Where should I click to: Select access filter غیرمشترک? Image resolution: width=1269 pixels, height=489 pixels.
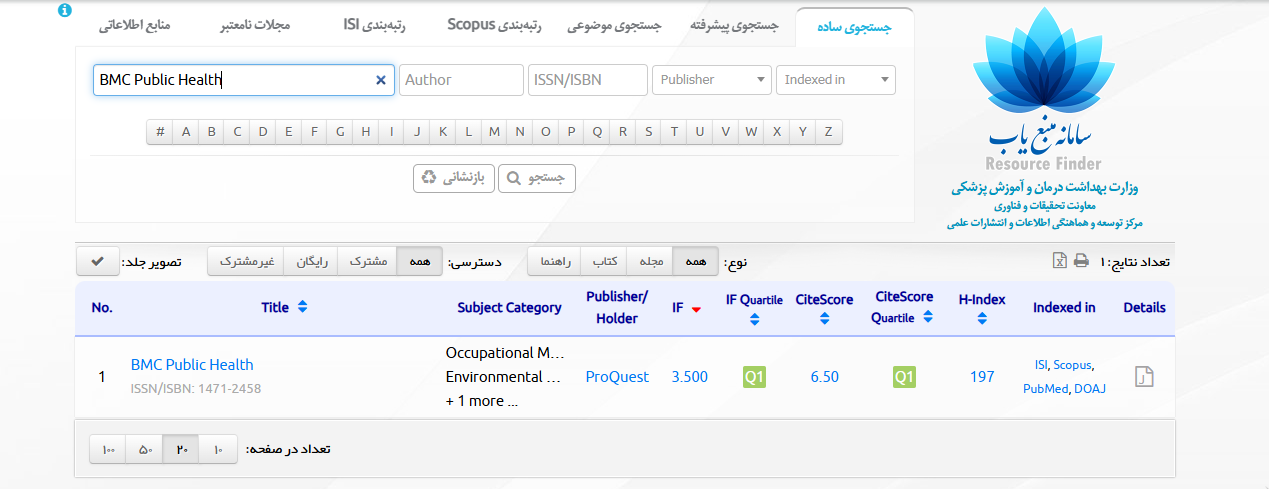(x=246, y=261)
